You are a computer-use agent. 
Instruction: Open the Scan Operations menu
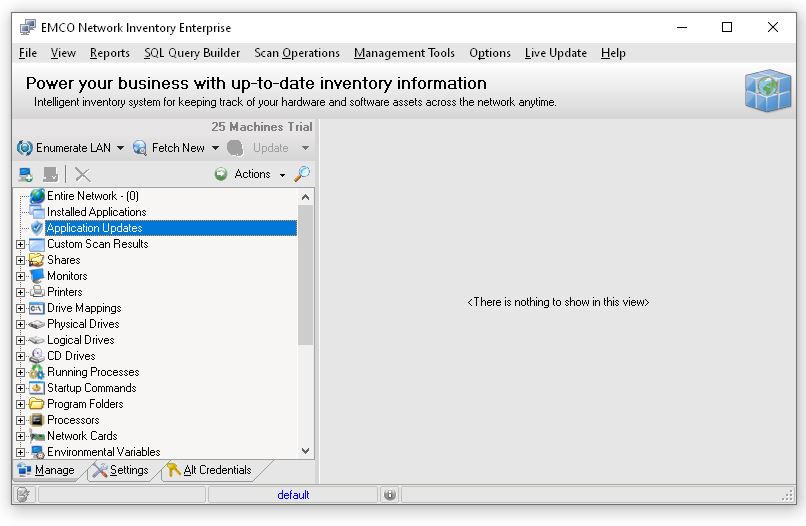pos(297,53)
